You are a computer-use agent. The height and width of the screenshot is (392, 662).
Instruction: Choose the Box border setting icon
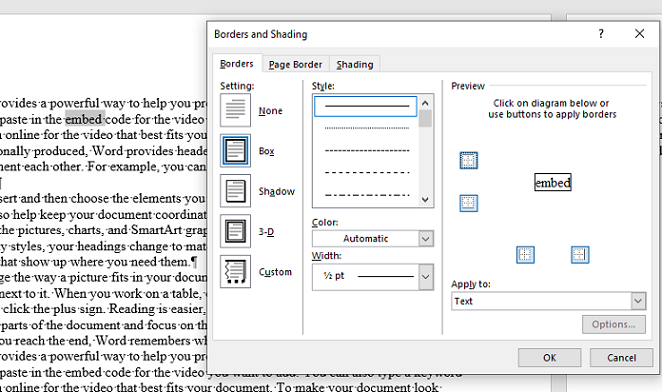point(235,150)
